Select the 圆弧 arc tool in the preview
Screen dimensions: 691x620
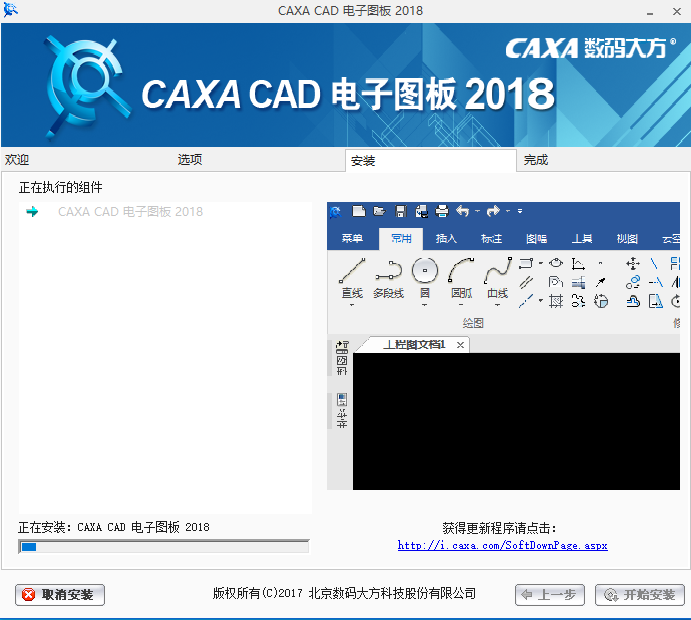(461, 278)
